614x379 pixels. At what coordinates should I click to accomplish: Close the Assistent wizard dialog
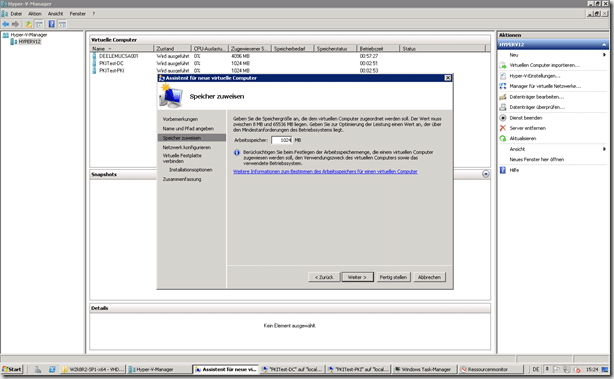click(448, 78)
